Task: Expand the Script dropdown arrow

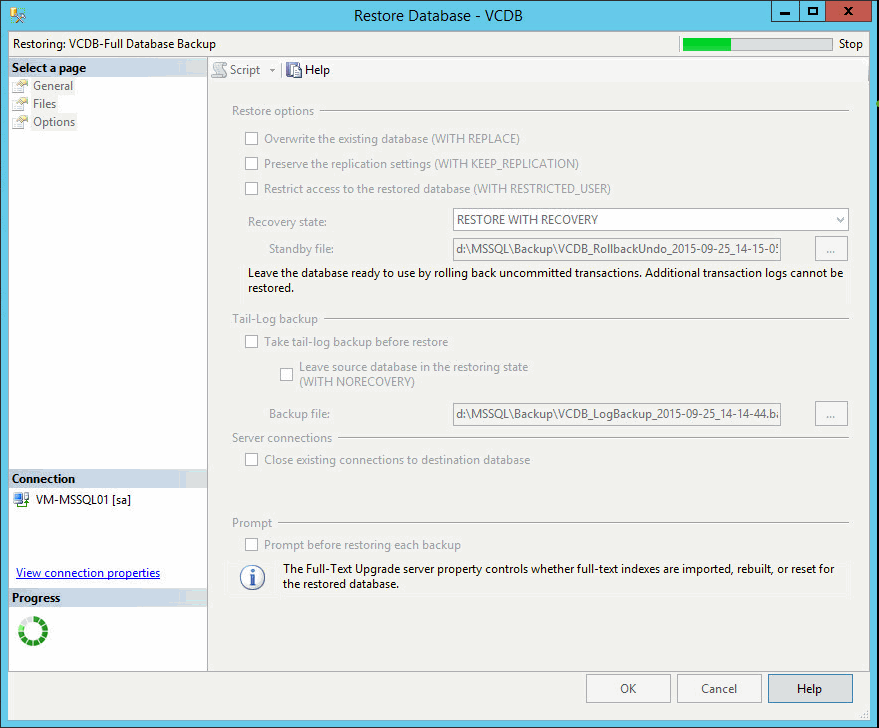Action: (272, 71)
